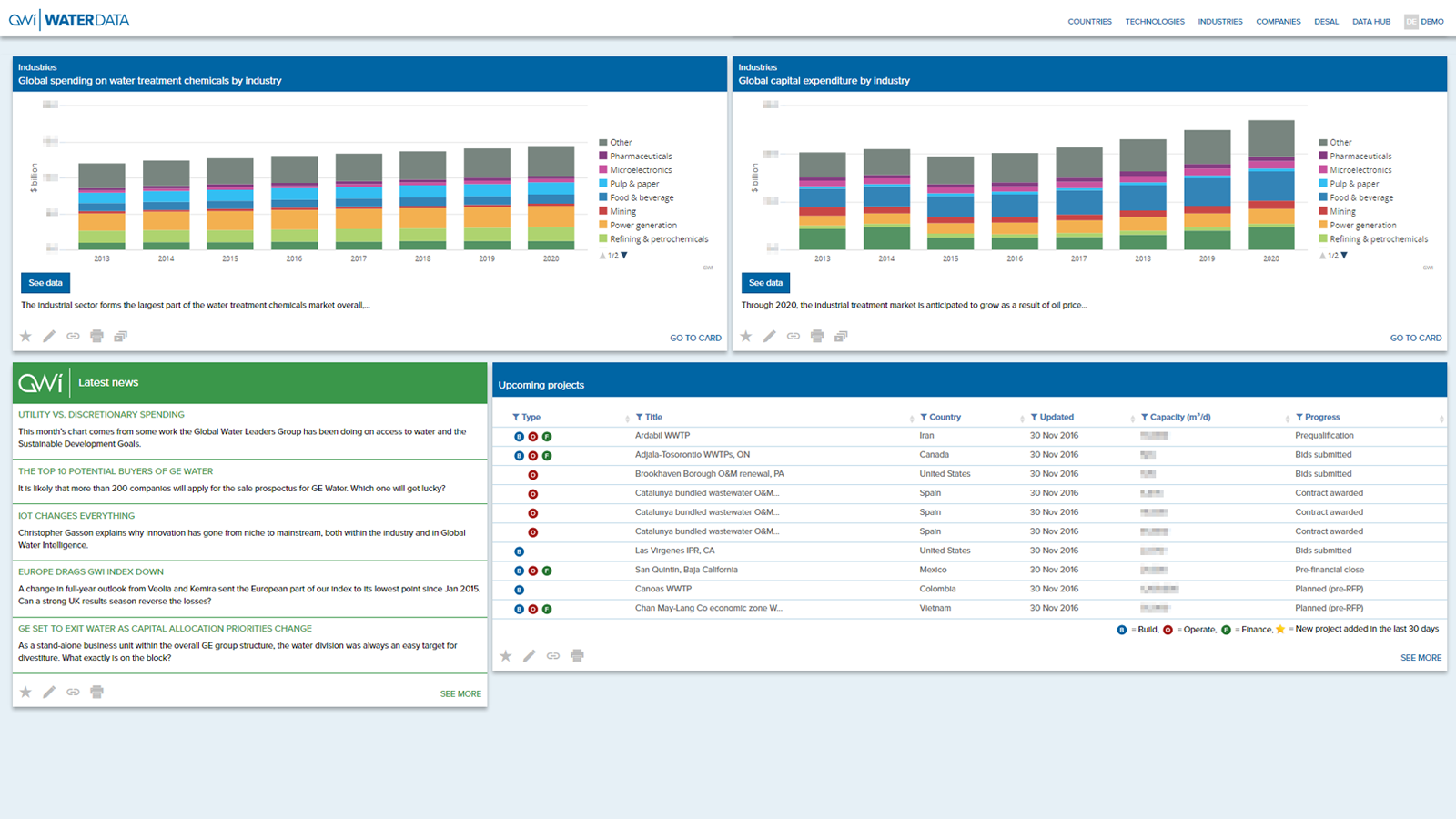This screenshot has height=819, width=1456.
Task: Toggle the Mining series in chemicals chart legend
Action: coord(622,212)
